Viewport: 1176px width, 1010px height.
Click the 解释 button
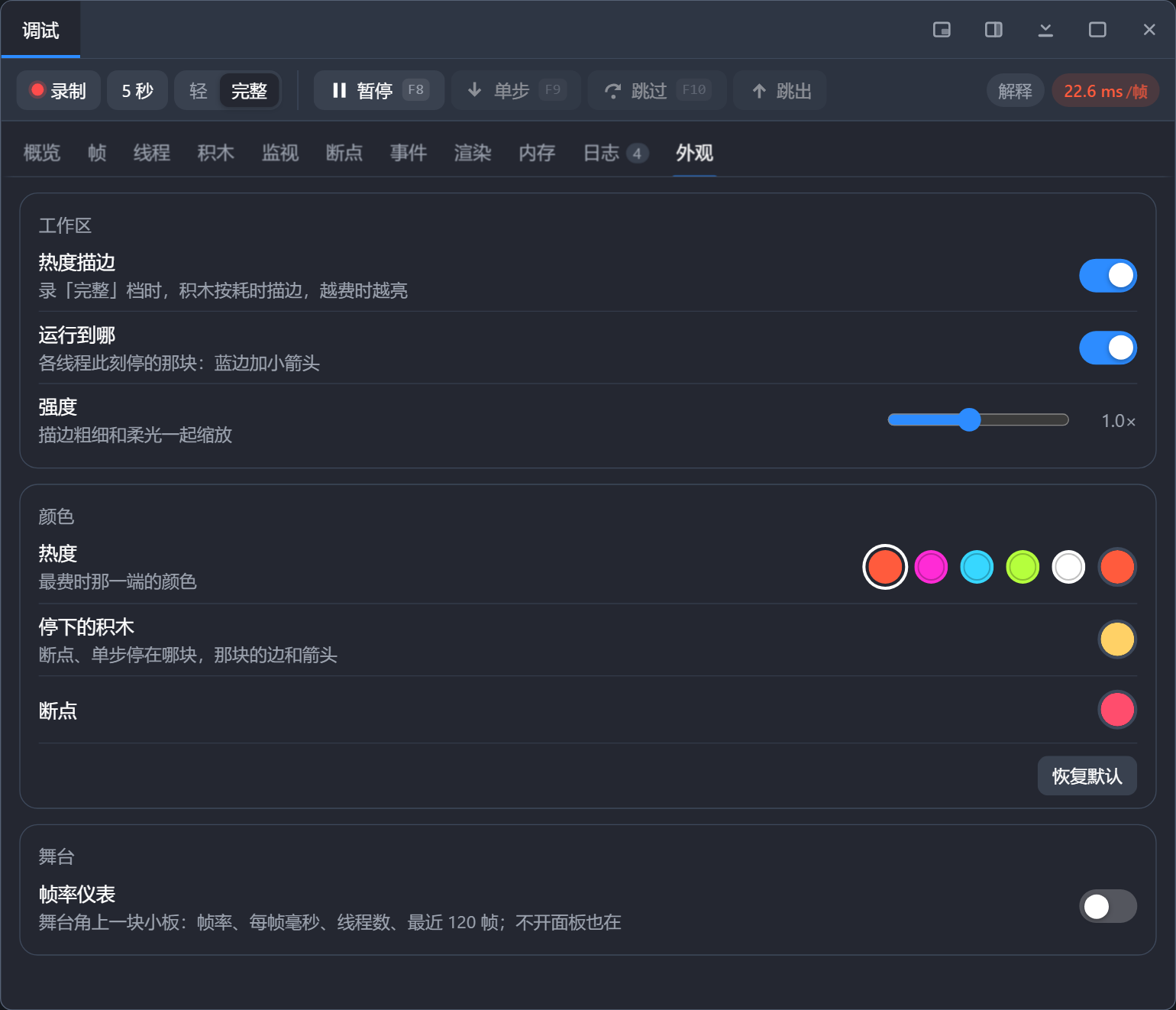click(1015, 91)
